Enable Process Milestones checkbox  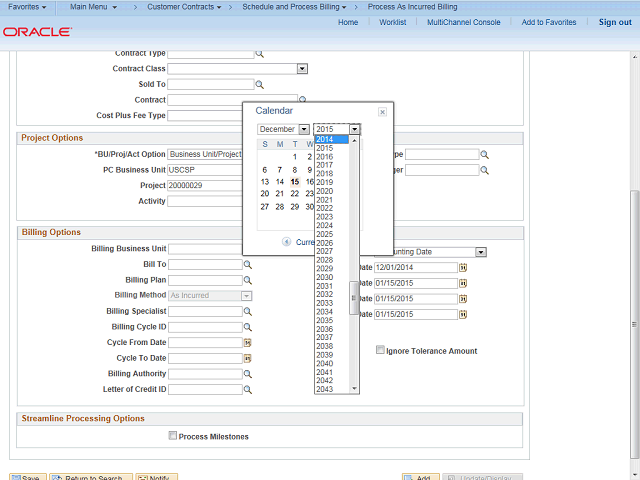(x=173, y=436)
